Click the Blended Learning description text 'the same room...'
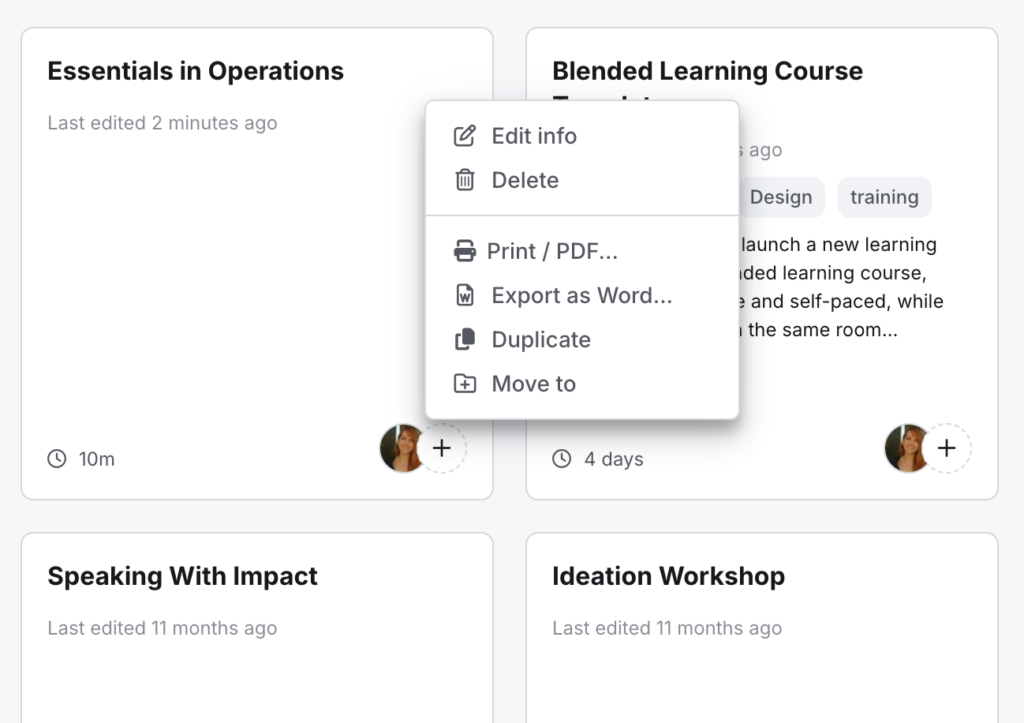This screenshot has width=1024, height=723. point(822,330)
